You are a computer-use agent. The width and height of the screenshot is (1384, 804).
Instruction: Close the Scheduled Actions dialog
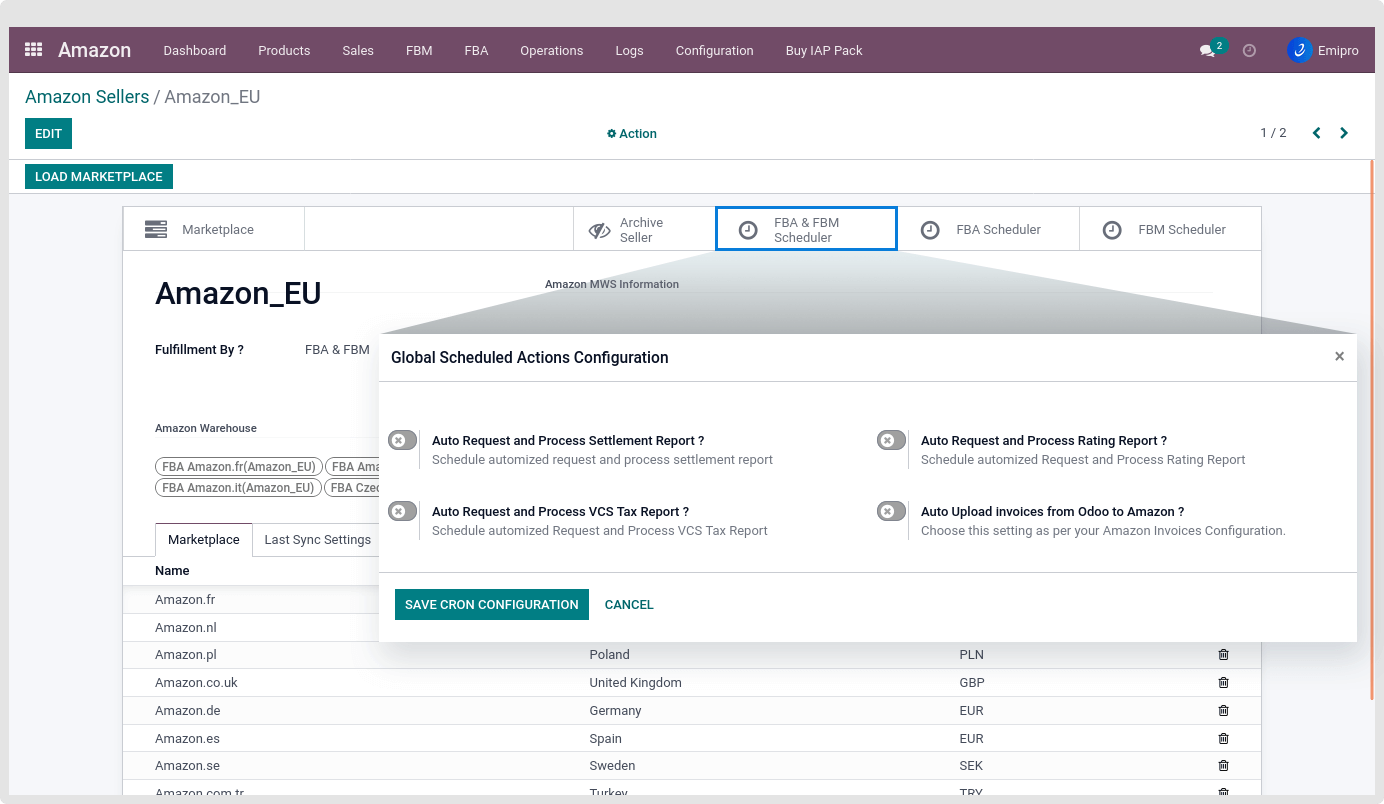point(1339,357)
